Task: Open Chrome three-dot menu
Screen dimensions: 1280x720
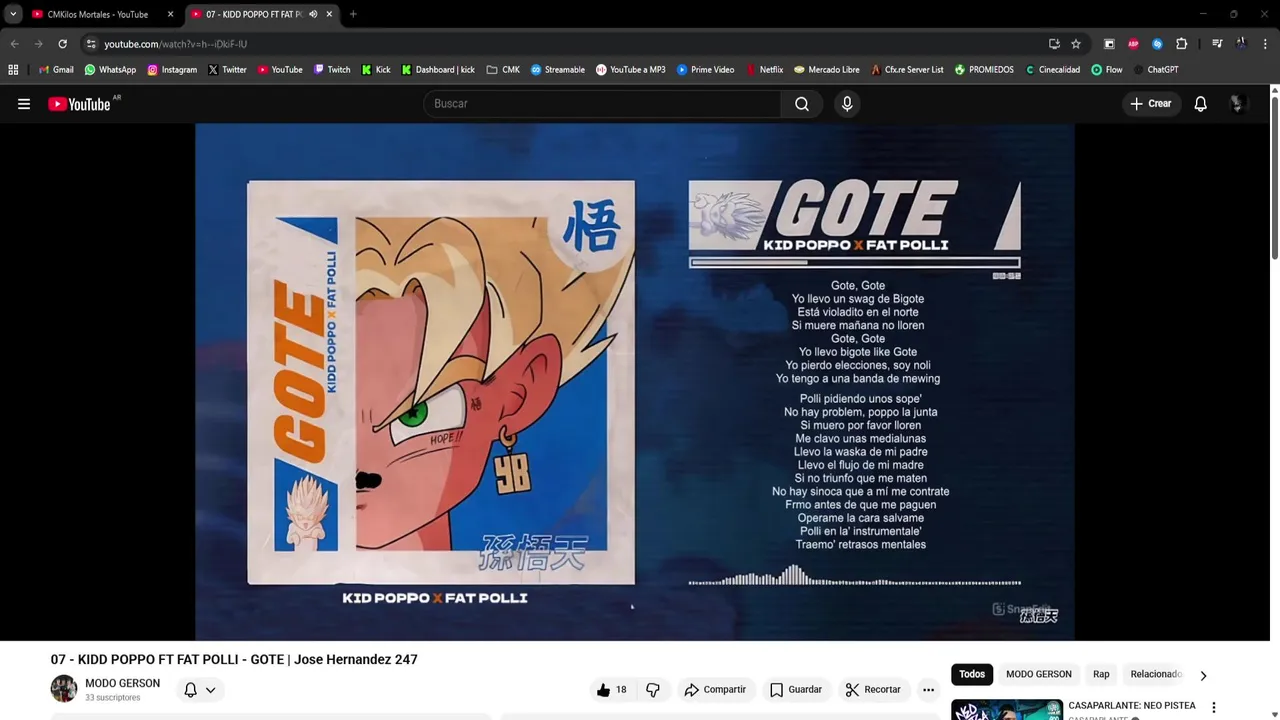Action: point(1265,44)
